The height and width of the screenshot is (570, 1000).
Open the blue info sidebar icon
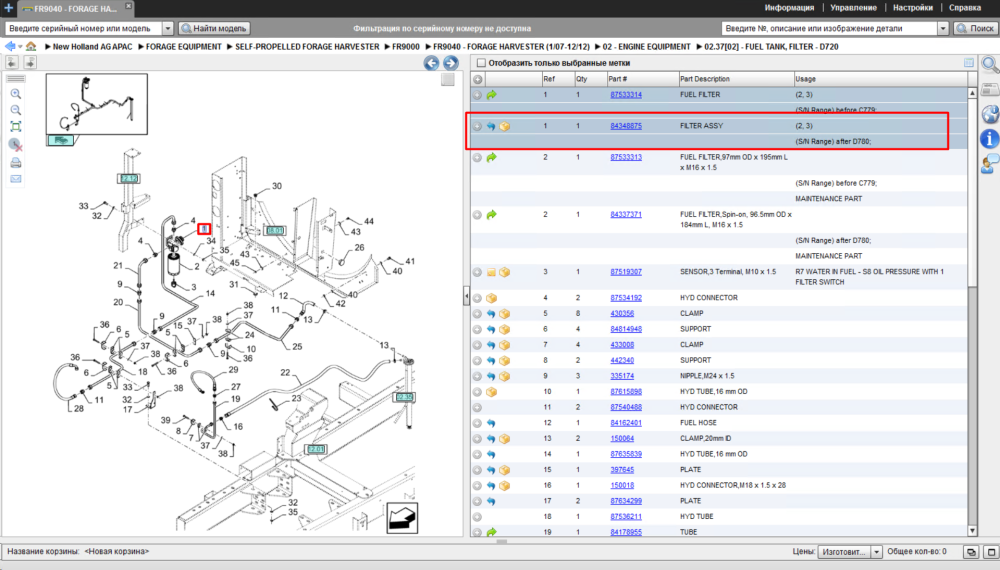pos(990,138)
